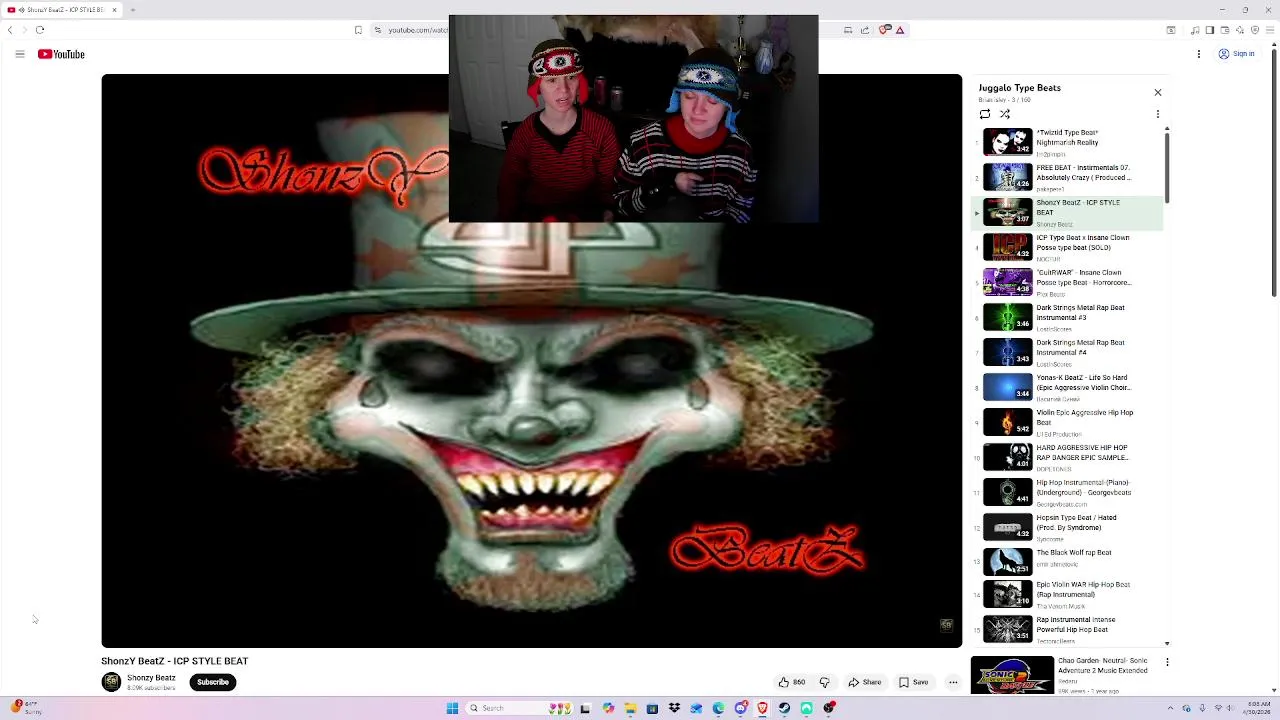The width and height of the screenshot is (1280, 720).
Task: Save the video to a playlist
Action: click(914, 682)
